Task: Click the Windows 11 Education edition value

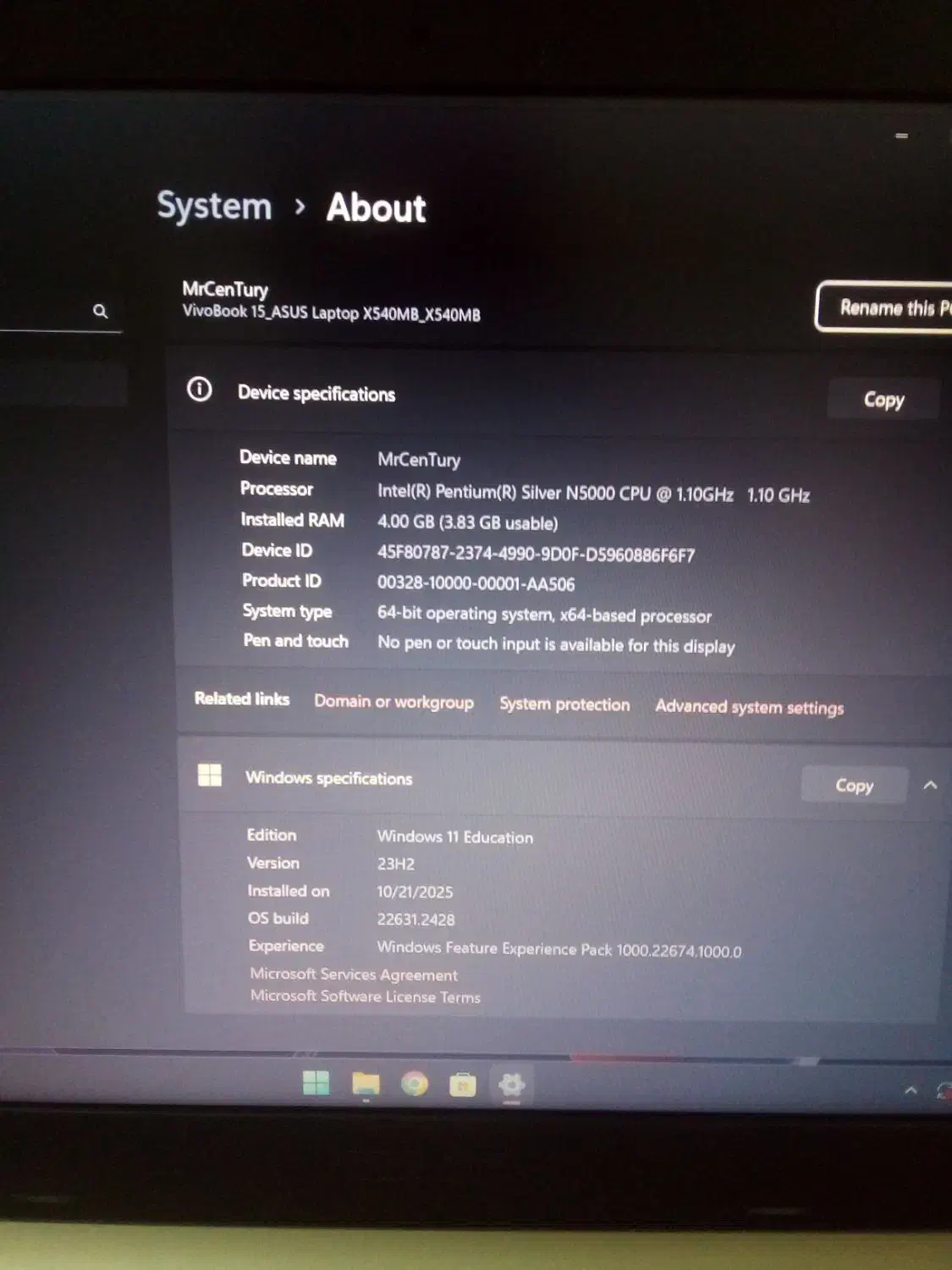Action: (x=455, y=837)
